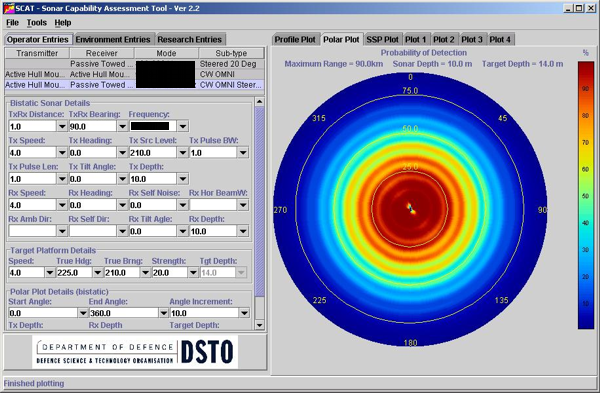Switch to Environment Entries tab
The width and height of the screenshot is (600, 393).
coord(113,39)
